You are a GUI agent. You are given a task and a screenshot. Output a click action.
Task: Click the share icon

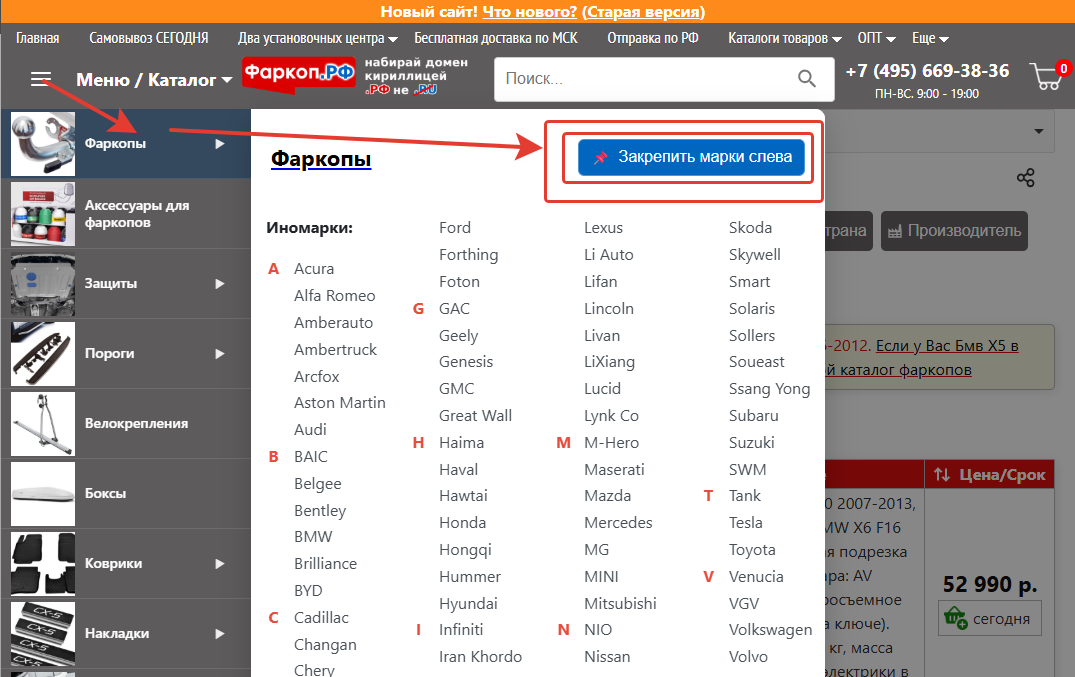pyautogui.click(x=1026, y=178)
